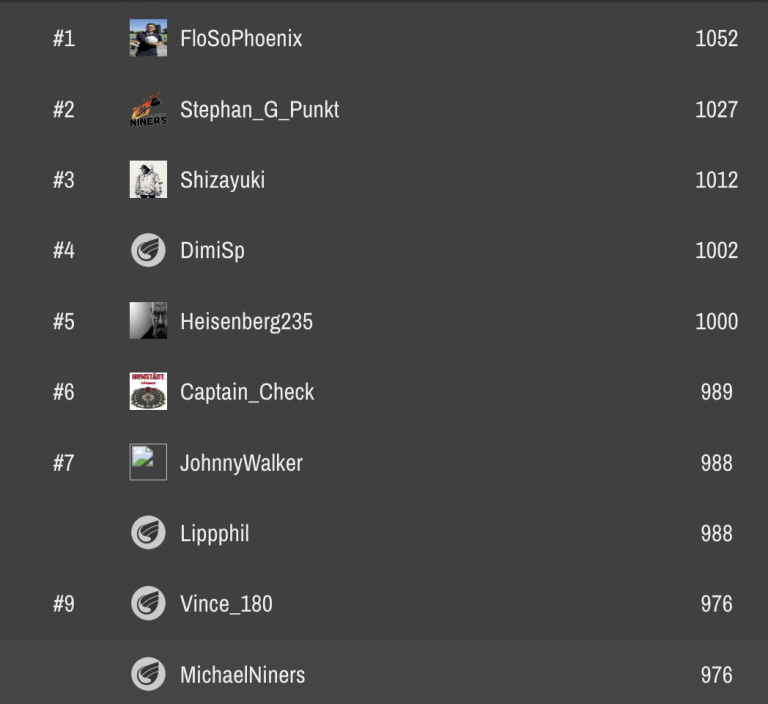Click Lippphil's default wing avatar icon
The height and width of the screenshot is (704, 768).
148,533
